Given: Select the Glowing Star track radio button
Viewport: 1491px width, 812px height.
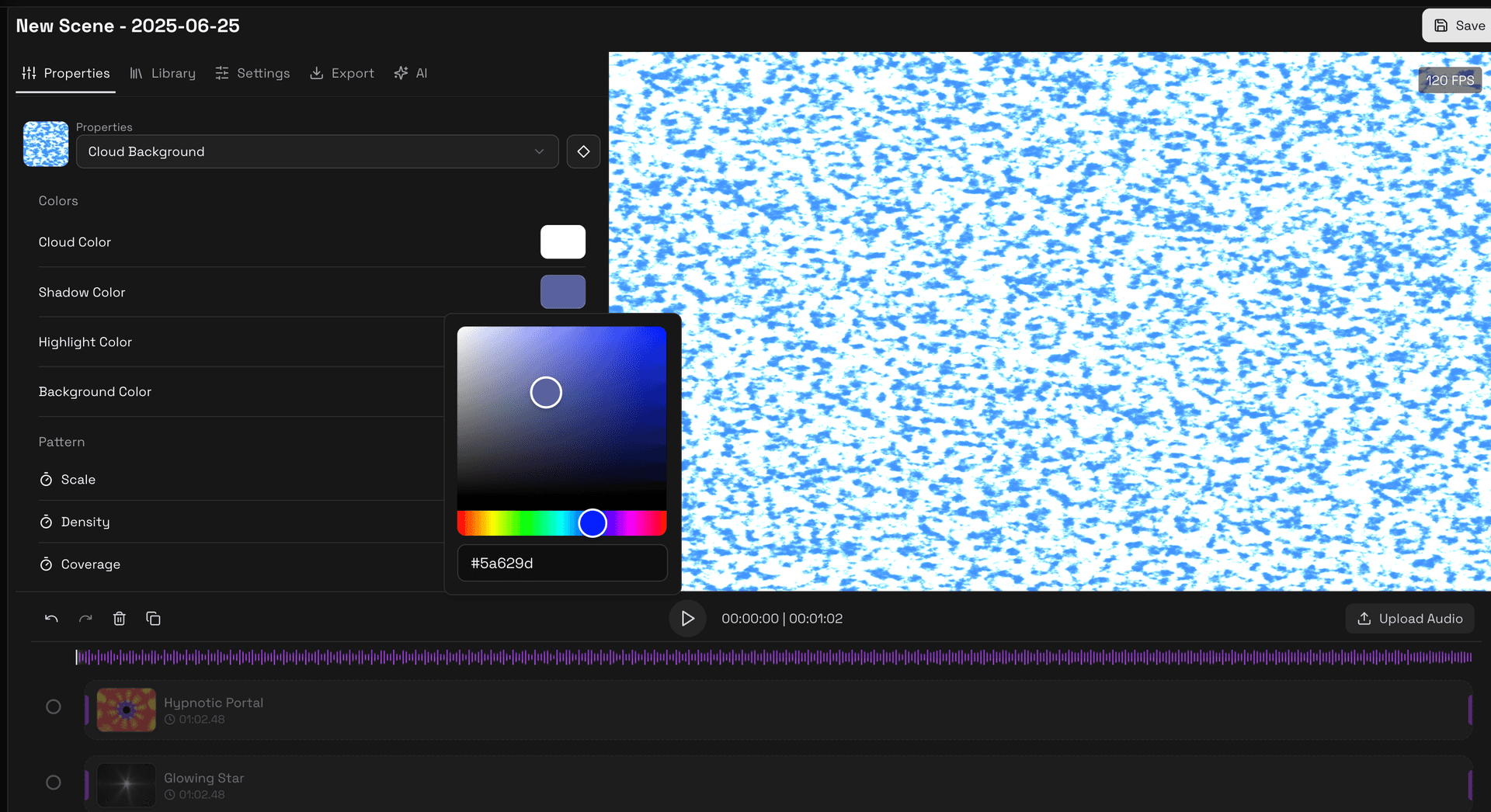Looking at the screenshot, I should tap(53, 783).
